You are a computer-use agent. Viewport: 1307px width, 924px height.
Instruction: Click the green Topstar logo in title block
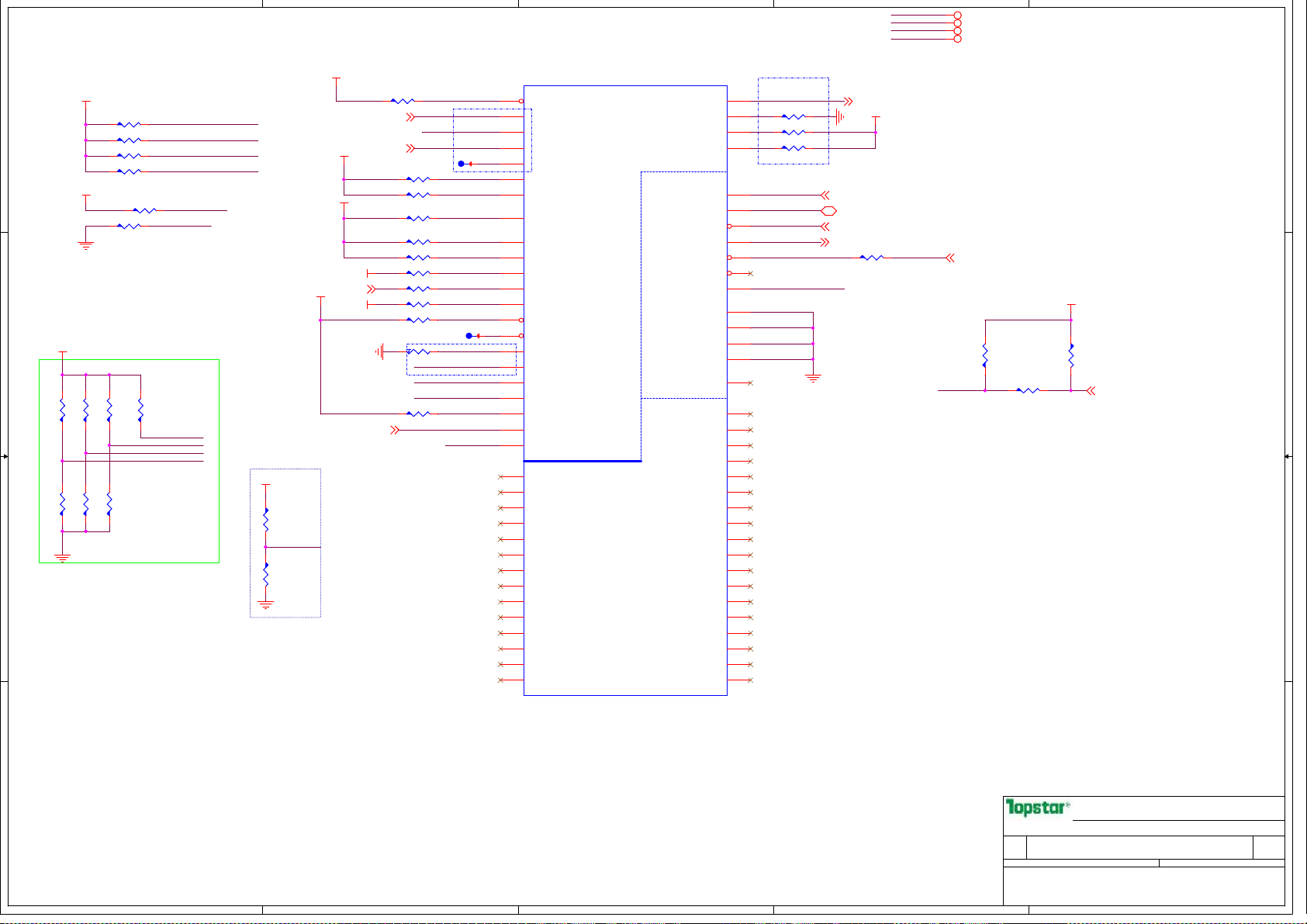click(1037, 808)
